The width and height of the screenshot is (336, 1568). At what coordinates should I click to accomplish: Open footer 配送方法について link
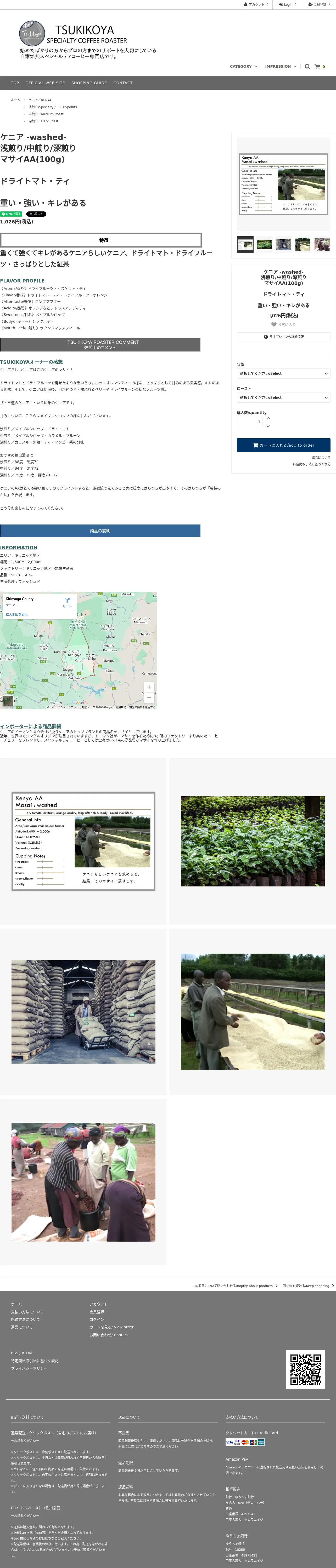(25, 1320)
